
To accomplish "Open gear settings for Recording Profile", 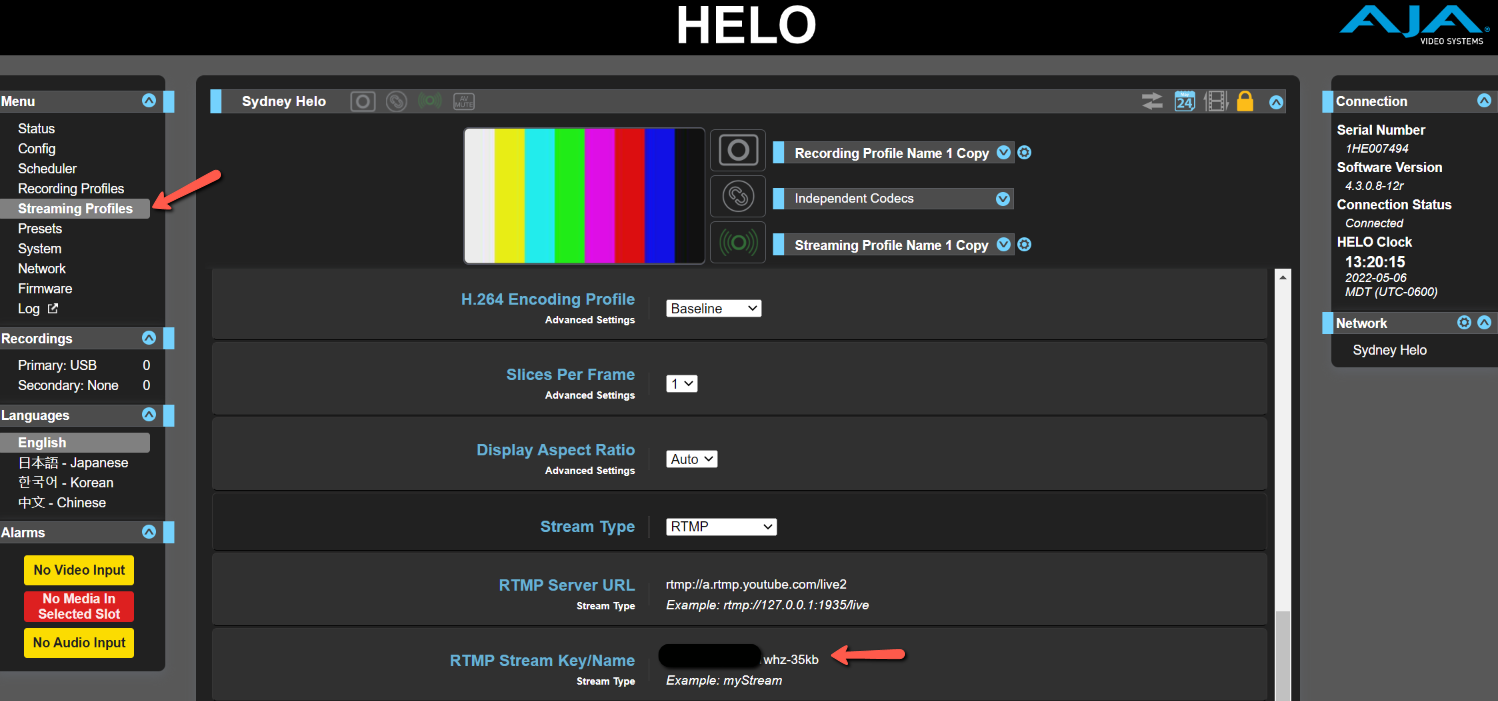I will pyautogui.click(x=1025, y=153).
